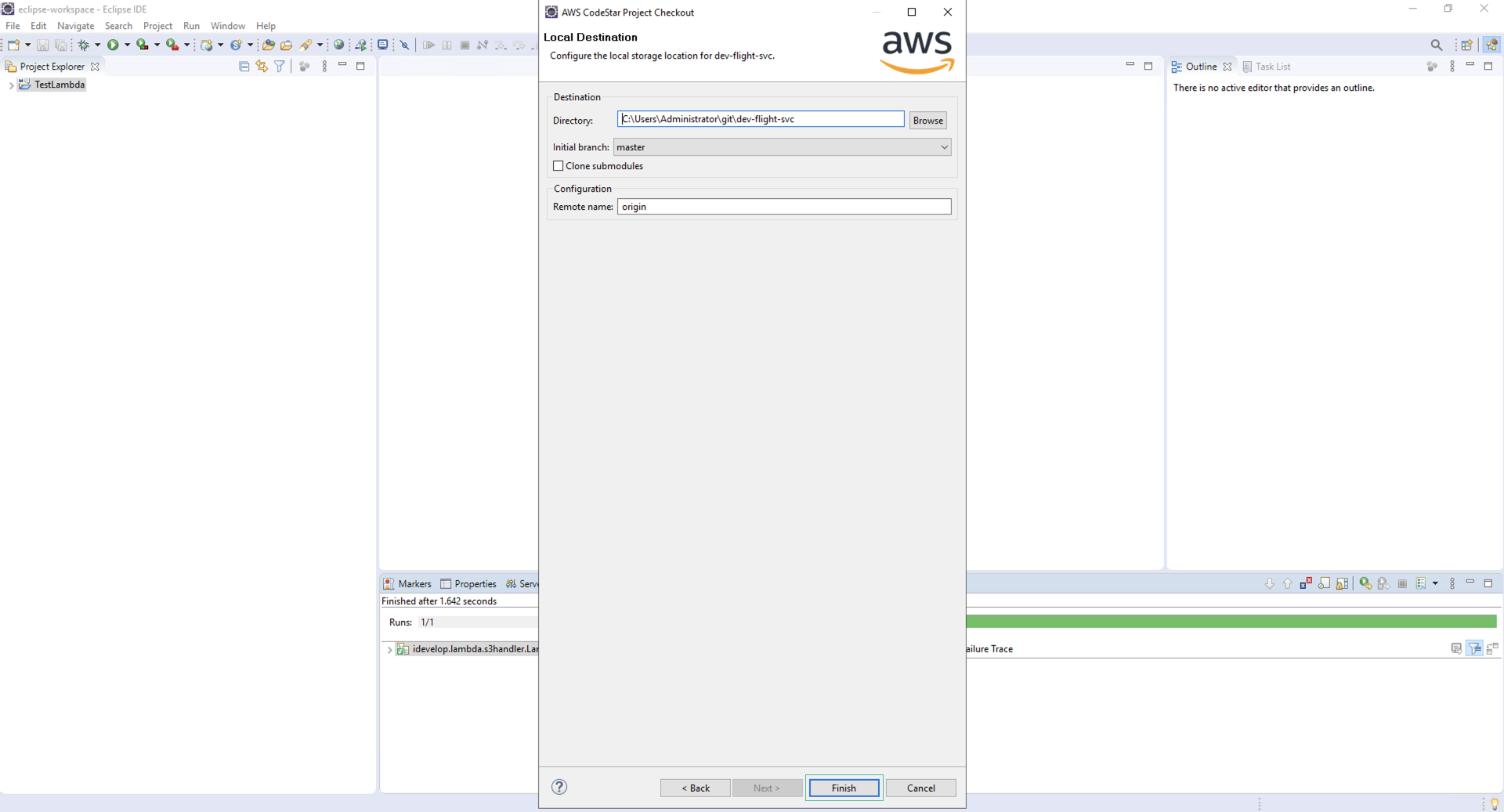The height and width of the screenshot is (812, 1504).
Task: Click the green JUnit progress bar
Action: (x=1231, y=622)
